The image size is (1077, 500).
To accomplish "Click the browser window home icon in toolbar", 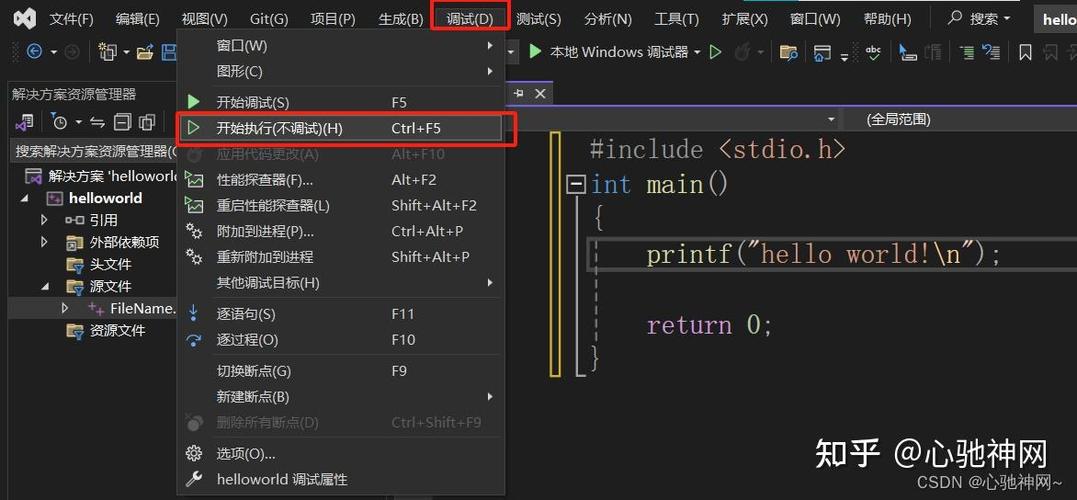I will [821, 52].
